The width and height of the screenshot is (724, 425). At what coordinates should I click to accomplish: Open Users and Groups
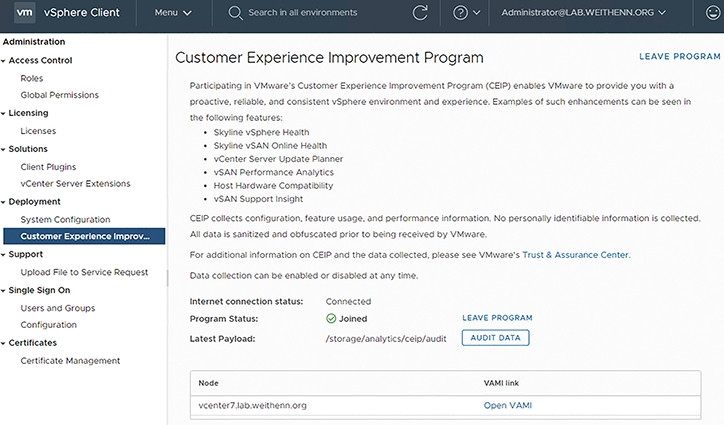pyautogui.click(x=58, y=308)
